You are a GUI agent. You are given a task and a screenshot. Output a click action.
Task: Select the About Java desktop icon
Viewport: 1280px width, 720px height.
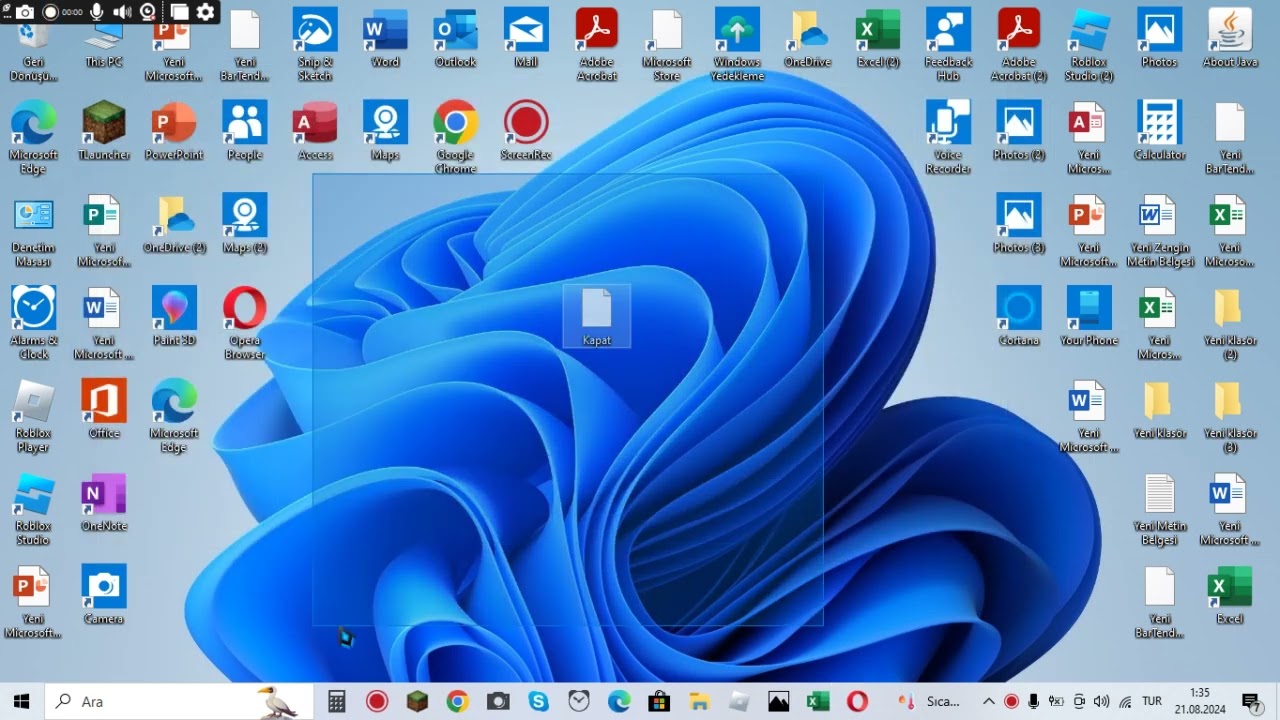(1230, 38)
